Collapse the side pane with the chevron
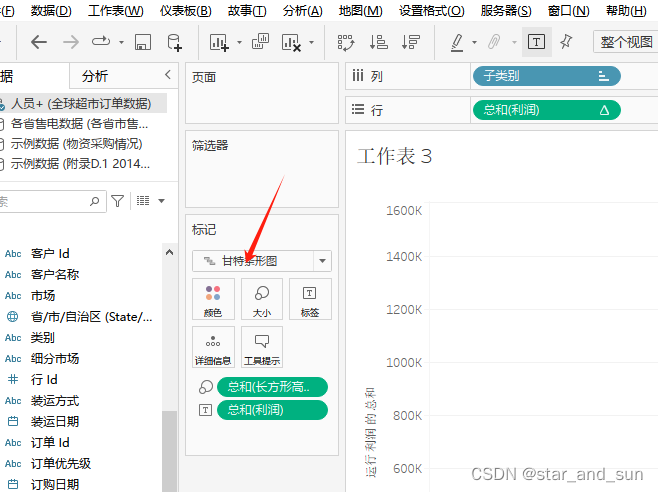 (x=168, y=75)
